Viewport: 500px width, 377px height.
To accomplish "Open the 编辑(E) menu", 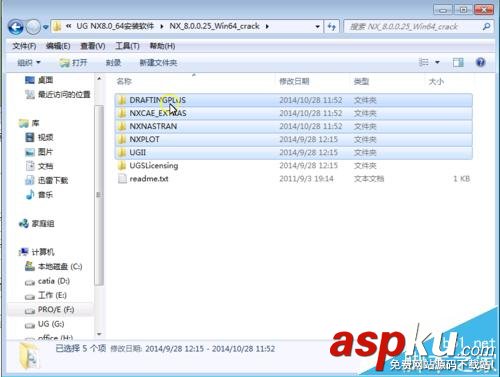I will (x=58, y=46).
